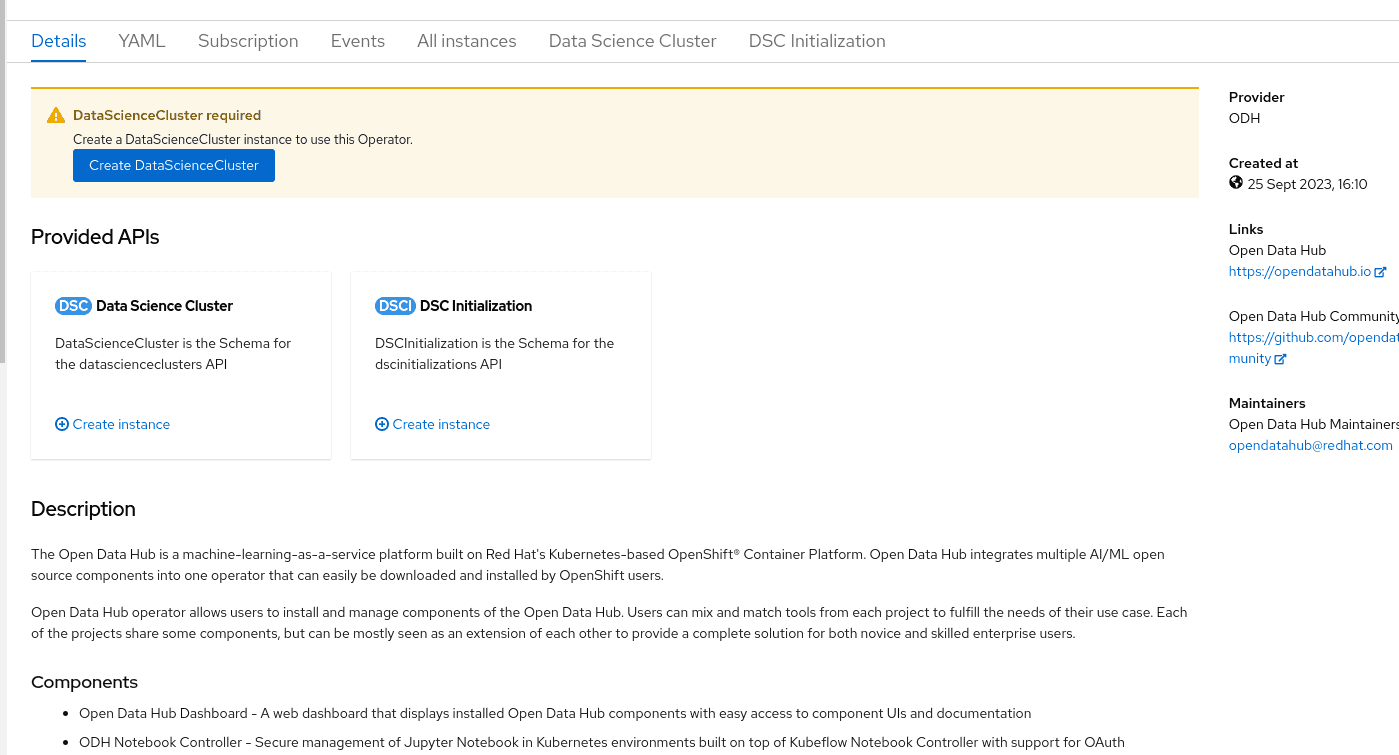Select the Details tab
Image resolution: width=1399 pixels, height=755 pixels.
[58, 41]
